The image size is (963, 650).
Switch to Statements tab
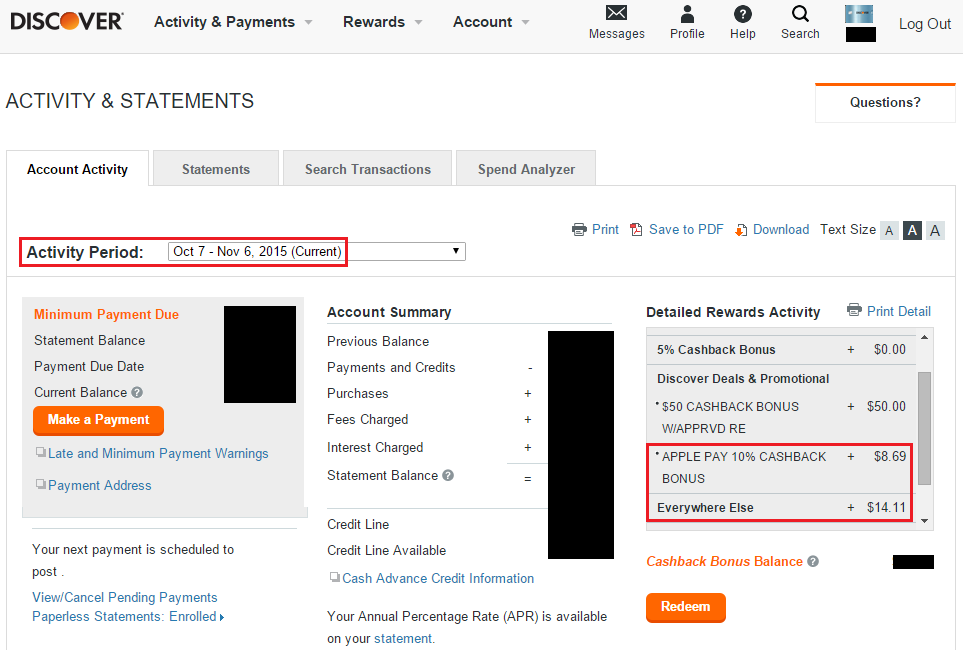click(216, 169)
